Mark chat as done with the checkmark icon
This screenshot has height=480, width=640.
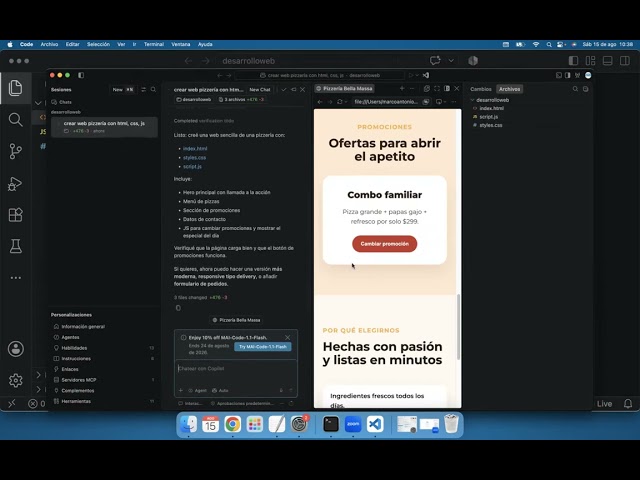(x=284, y=89)
